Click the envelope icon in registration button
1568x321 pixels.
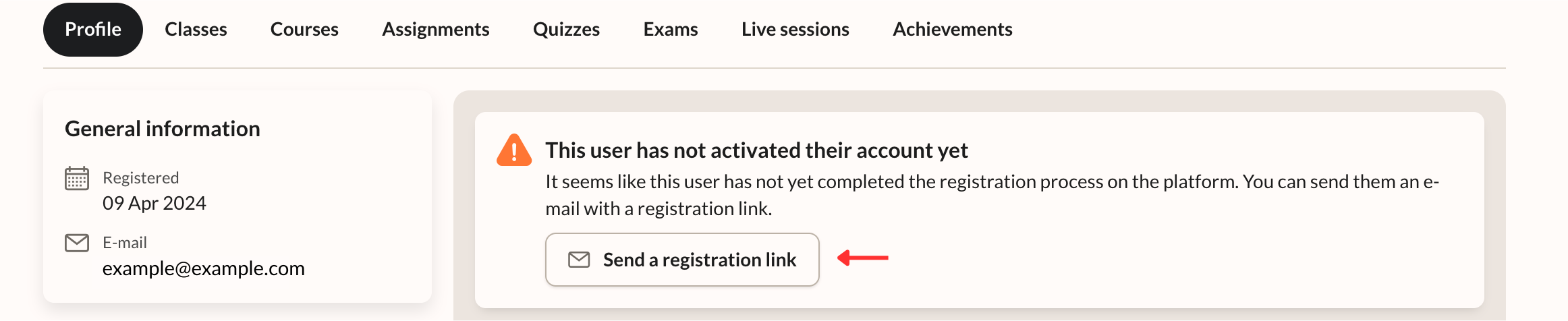pyautogui.click(x=579, y=260)
